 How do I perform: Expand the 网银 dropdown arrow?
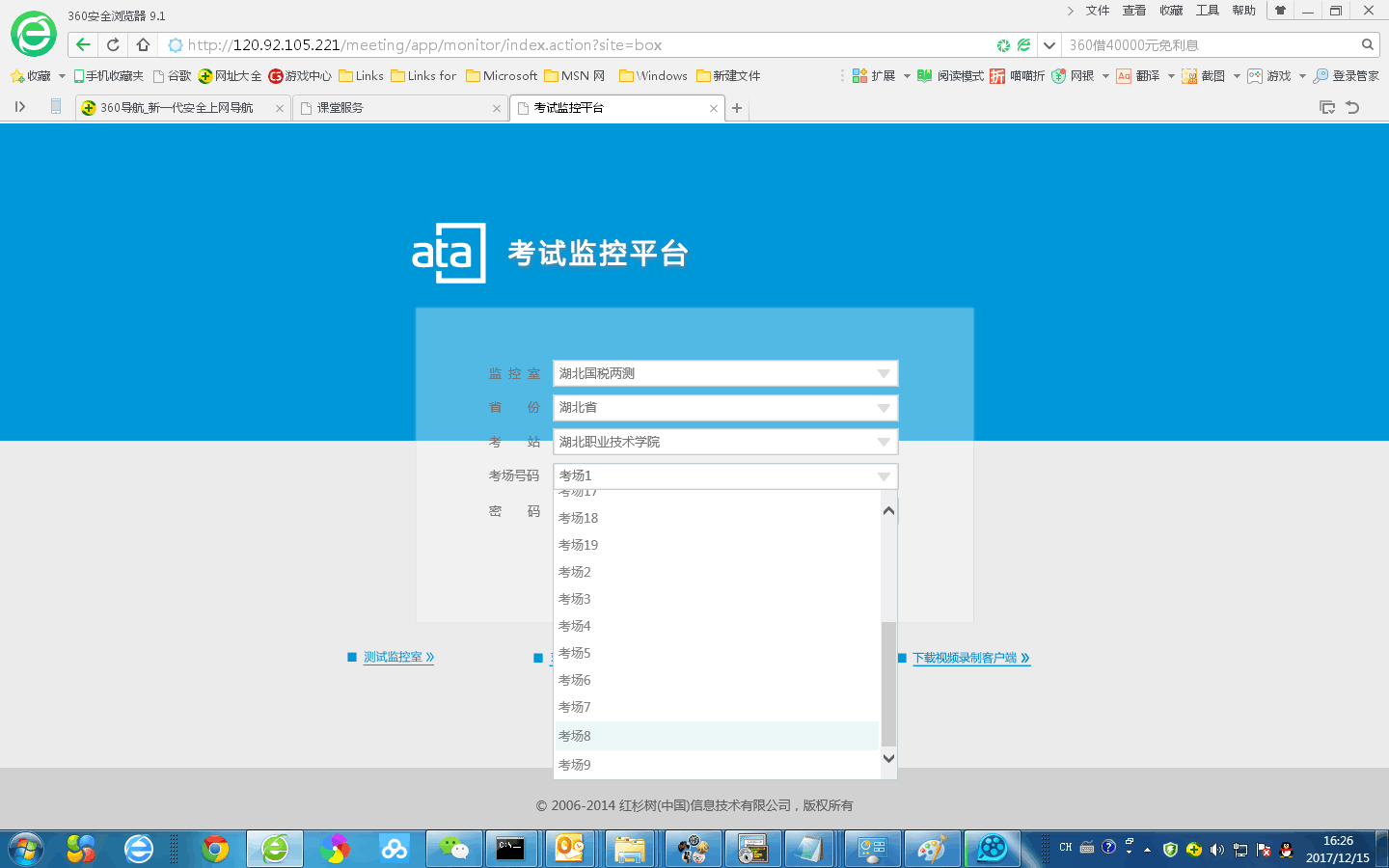click(1105, 76)
